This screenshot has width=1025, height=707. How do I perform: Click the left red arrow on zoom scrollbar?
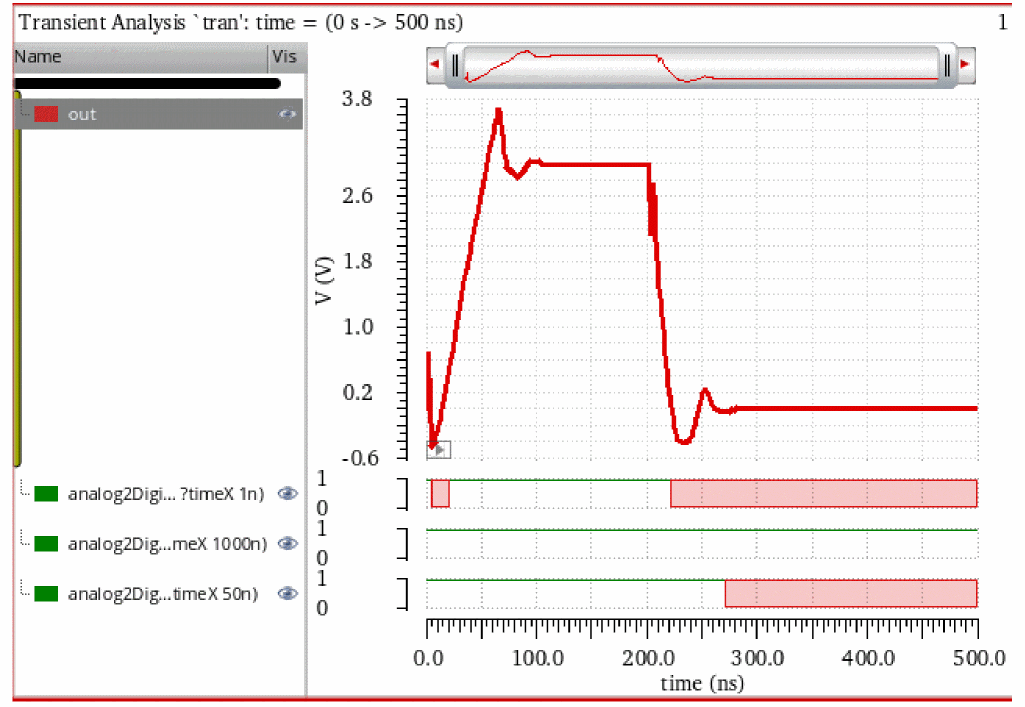435,64
